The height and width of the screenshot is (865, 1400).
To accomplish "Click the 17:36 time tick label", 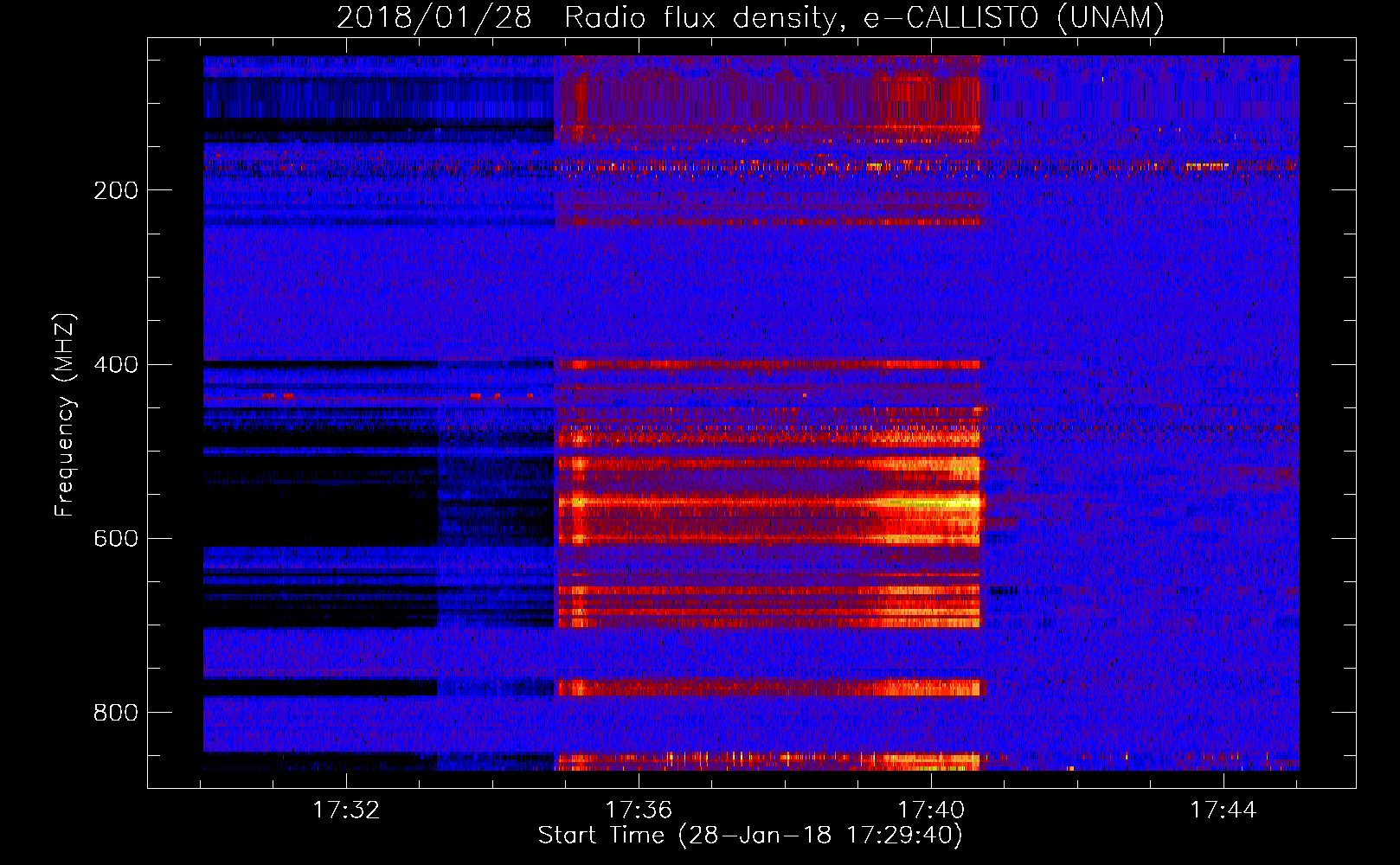I will tap(639, 811).
